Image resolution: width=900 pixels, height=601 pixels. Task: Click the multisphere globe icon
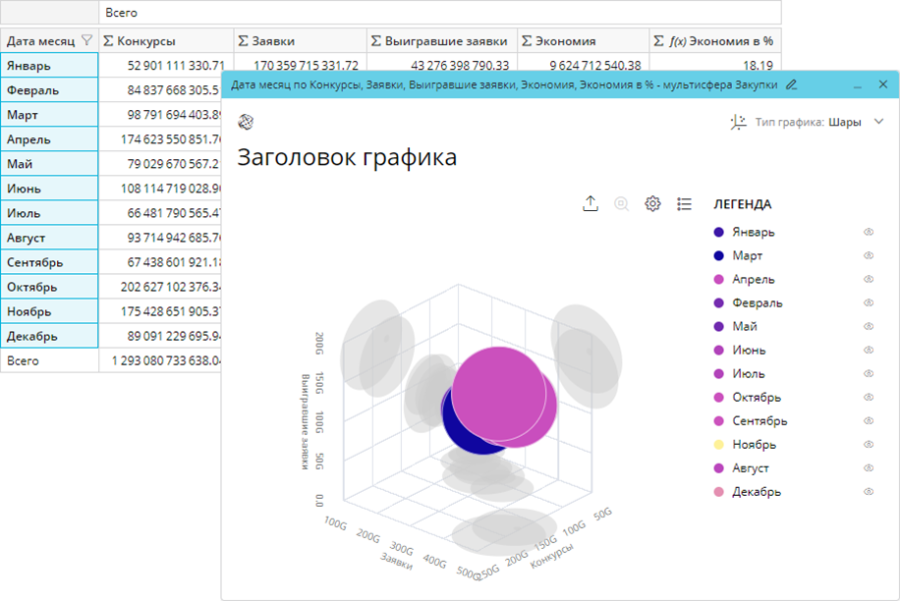click(x=246, y=122)
